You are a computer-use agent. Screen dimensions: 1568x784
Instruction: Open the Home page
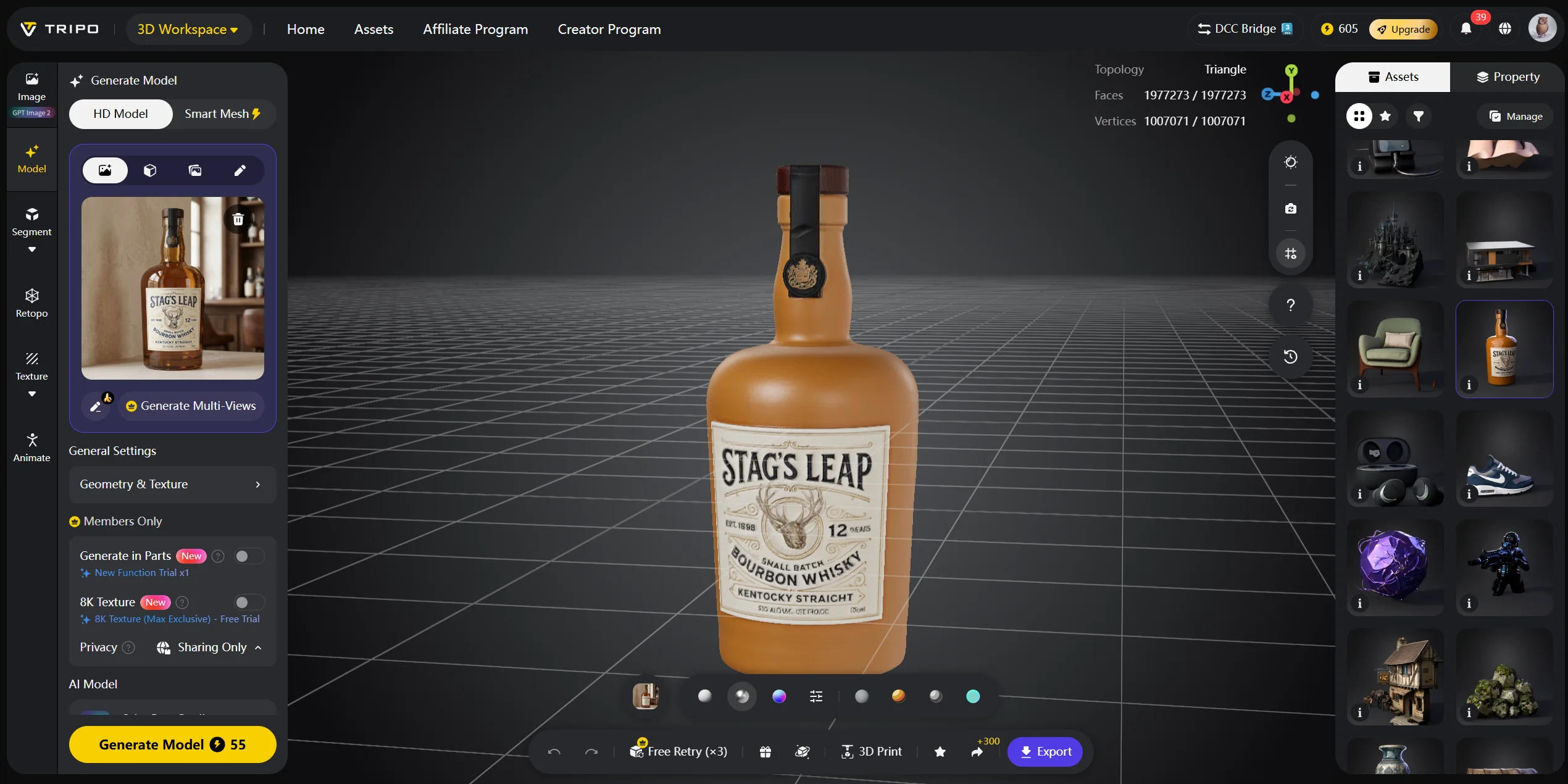(x=306, y=29)
